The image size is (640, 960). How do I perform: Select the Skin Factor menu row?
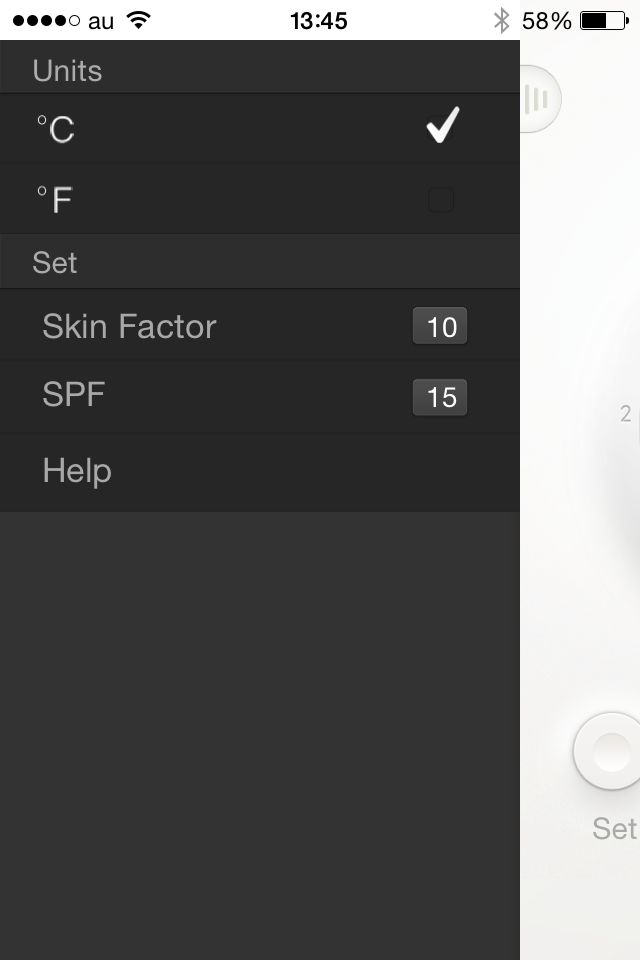[x=260, y=325]
